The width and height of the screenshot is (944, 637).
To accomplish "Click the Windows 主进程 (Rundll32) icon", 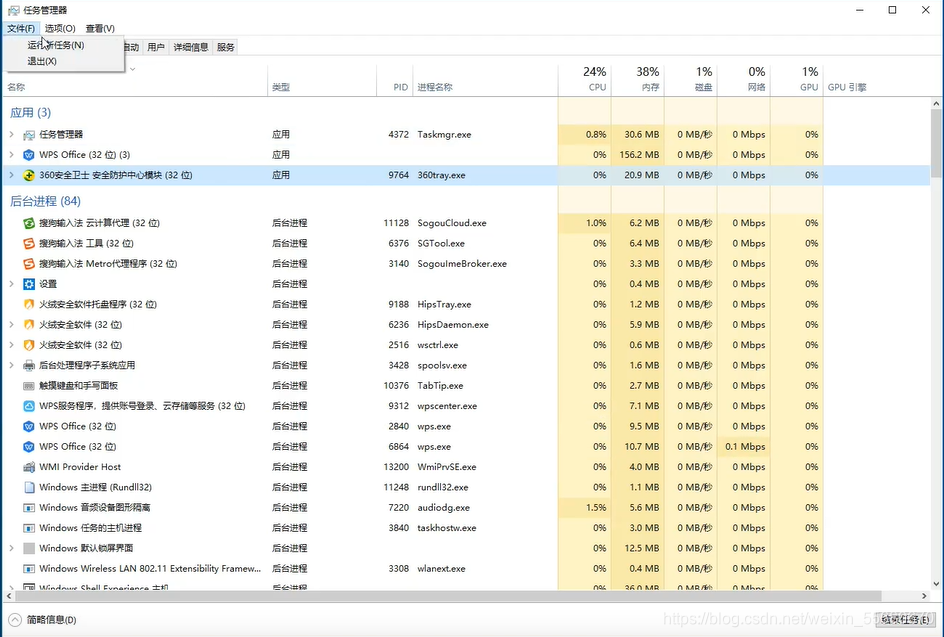I will tap(29, 488).
